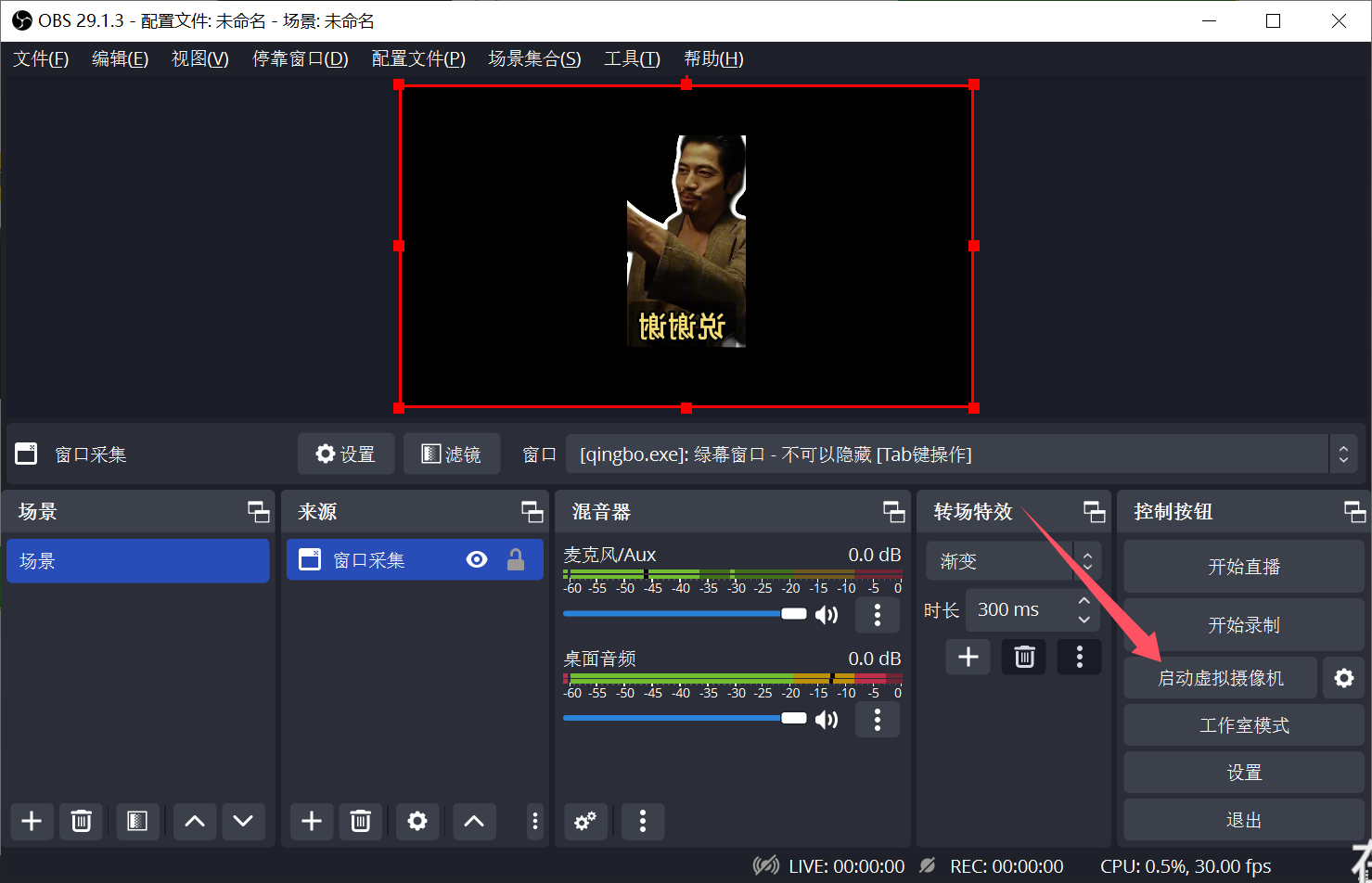The width and height of the screenshot is (1372, 883).
Task: Click the LIVE: 00:00:00 status text
Action: (x=846, y=866)
